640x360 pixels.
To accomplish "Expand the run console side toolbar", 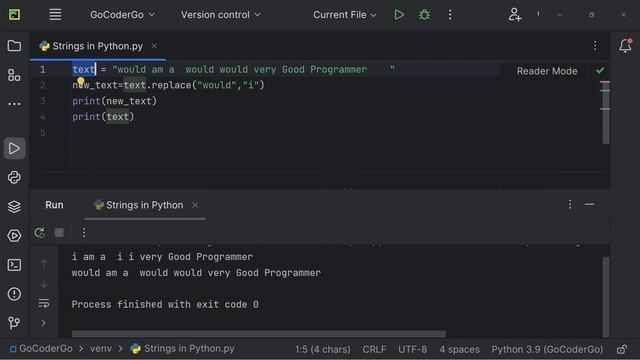I will point(44,323).
